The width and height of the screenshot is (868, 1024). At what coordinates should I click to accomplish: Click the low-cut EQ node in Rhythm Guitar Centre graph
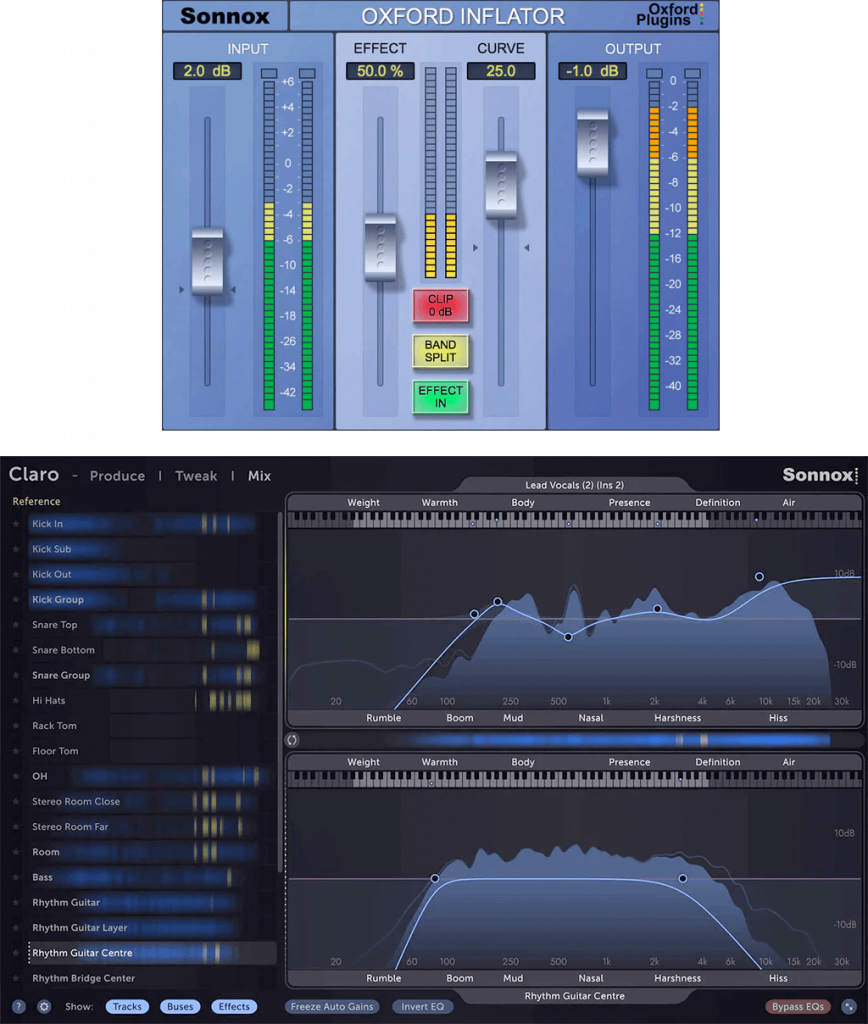click(x=435, y=878)
